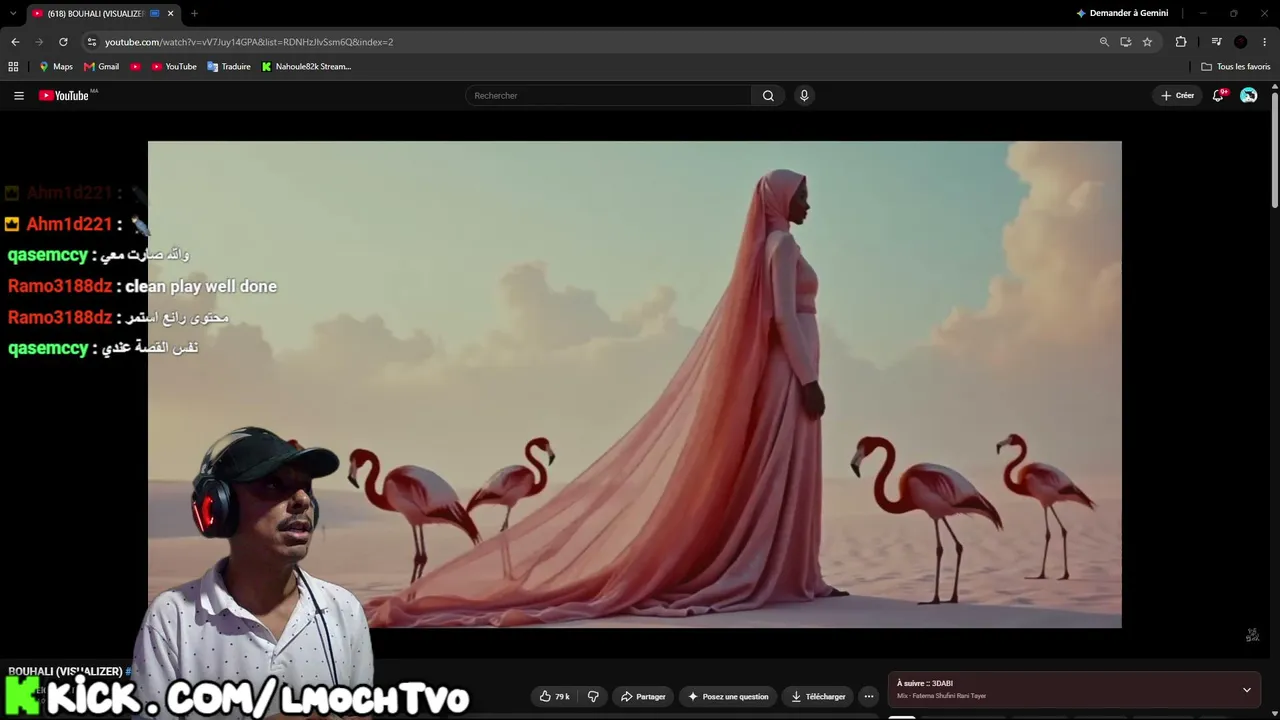This screenshot has width=1280, height=720.
Task: Close the BOUHALI (VISUALIZER) tab
Action: (170, 13)
